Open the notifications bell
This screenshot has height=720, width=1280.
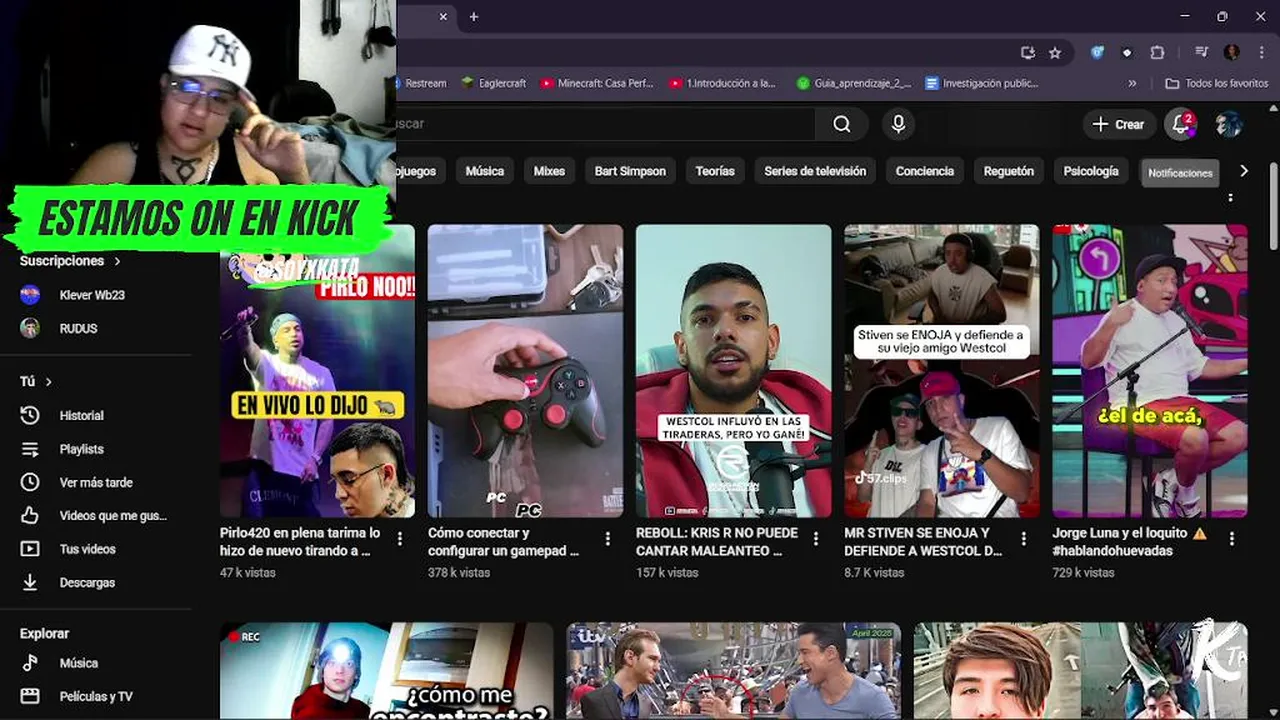[1181, 124]
